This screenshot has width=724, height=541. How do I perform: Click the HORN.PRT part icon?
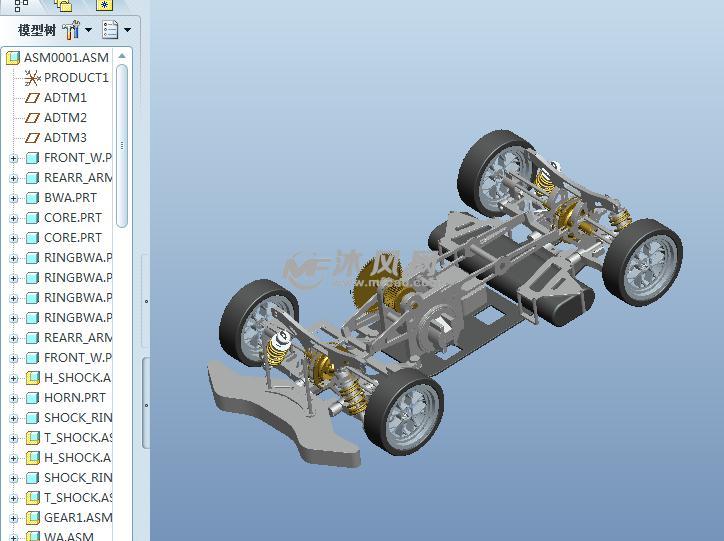tap(32, 398)
